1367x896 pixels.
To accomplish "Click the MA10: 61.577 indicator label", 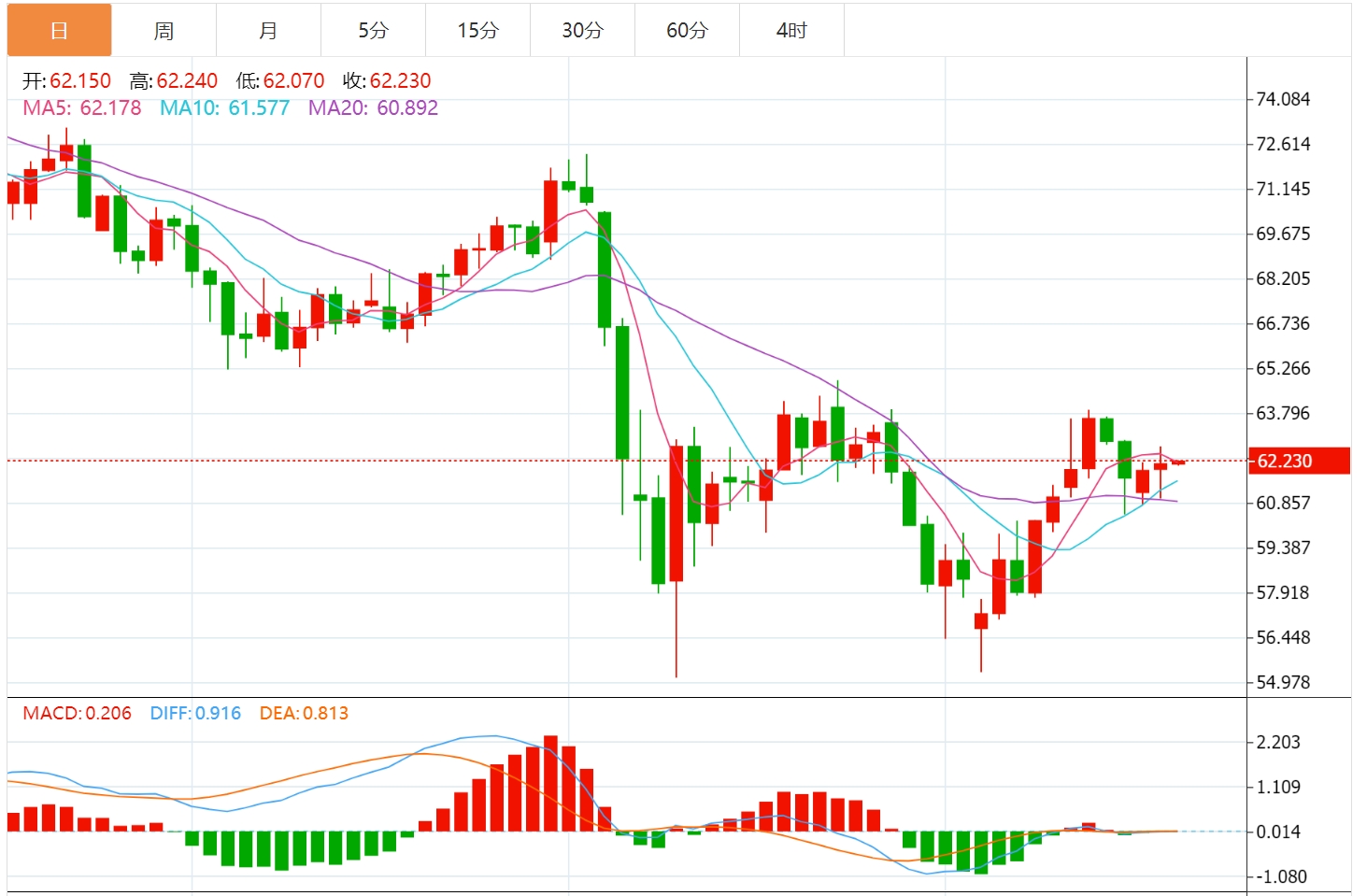I will click(225, 108).
